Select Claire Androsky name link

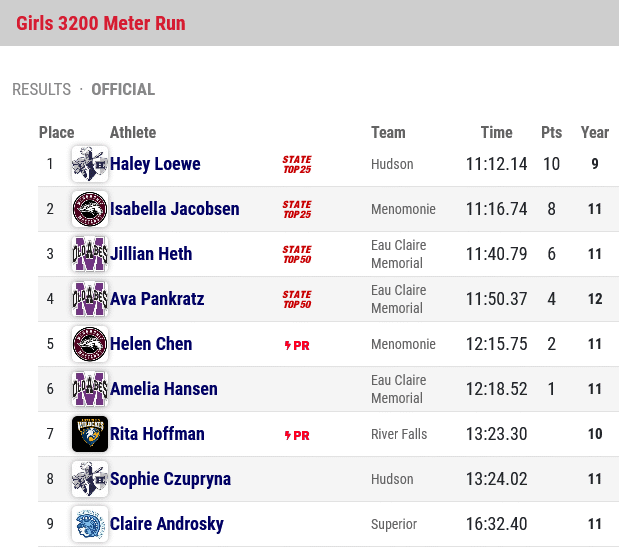point(167,524)
